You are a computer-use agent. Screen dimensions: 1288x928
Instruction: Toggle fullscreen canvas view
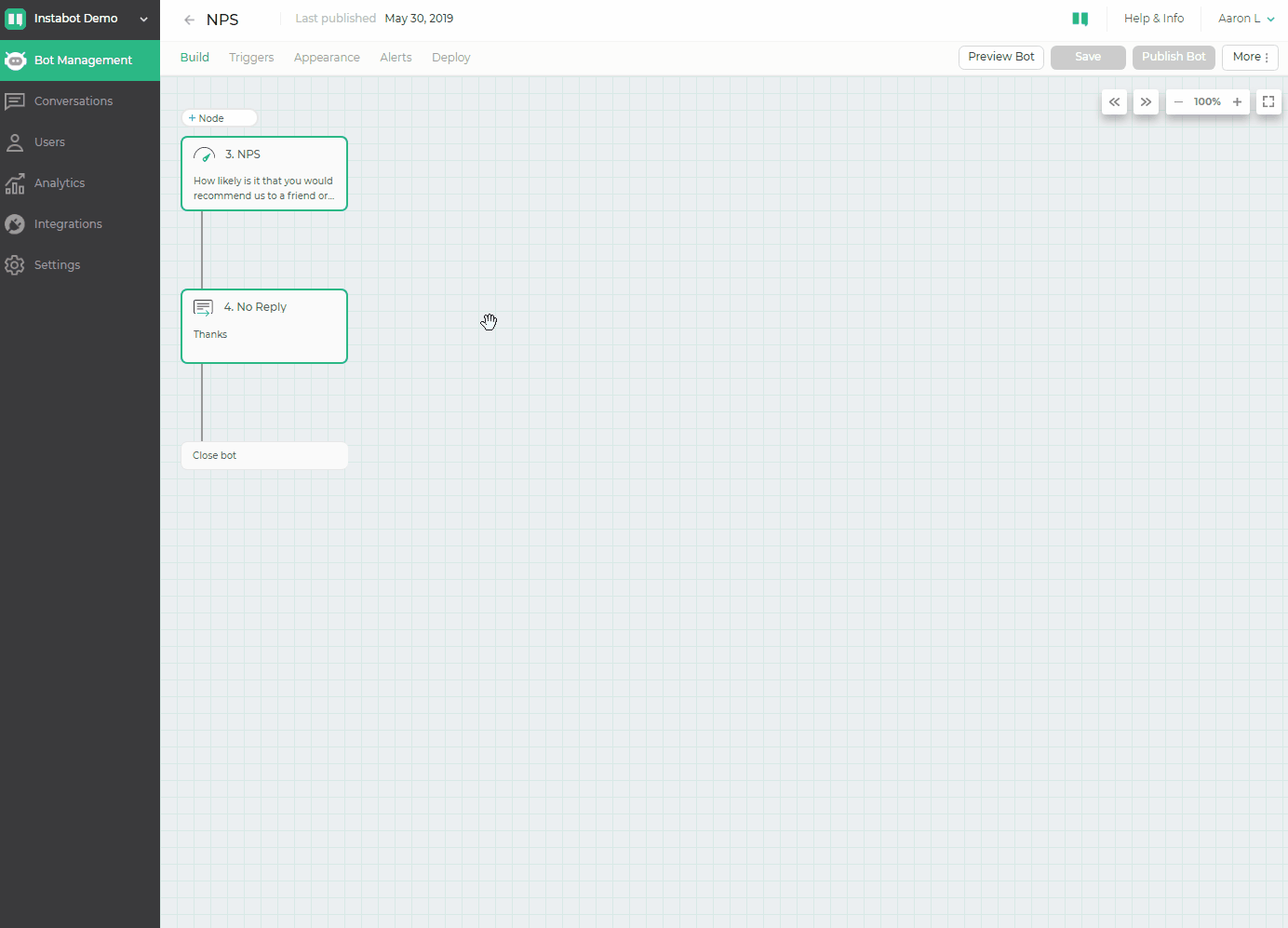(1268, 102)
